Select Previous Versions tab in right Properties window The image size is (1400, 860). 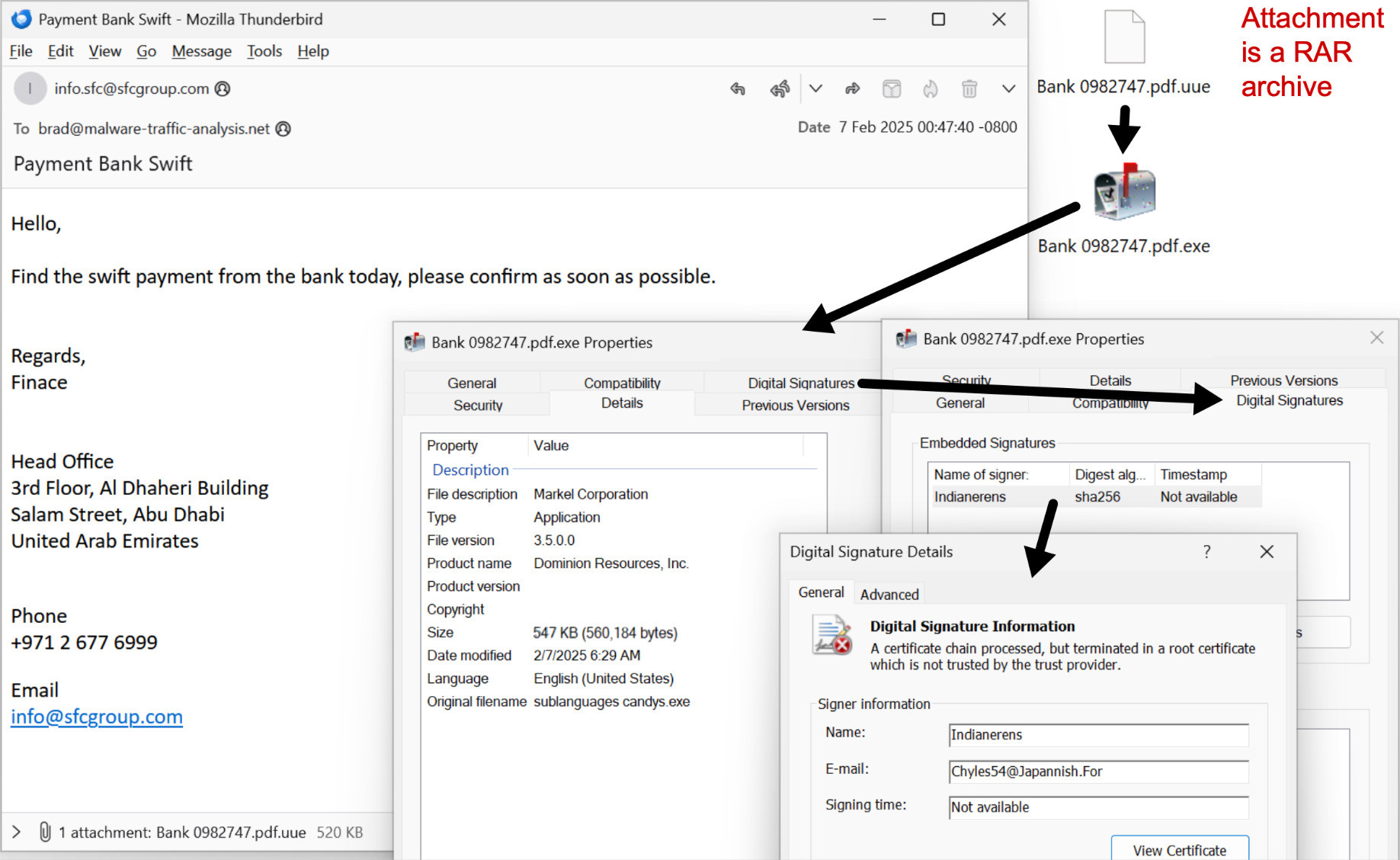(x=1283, y=380)
